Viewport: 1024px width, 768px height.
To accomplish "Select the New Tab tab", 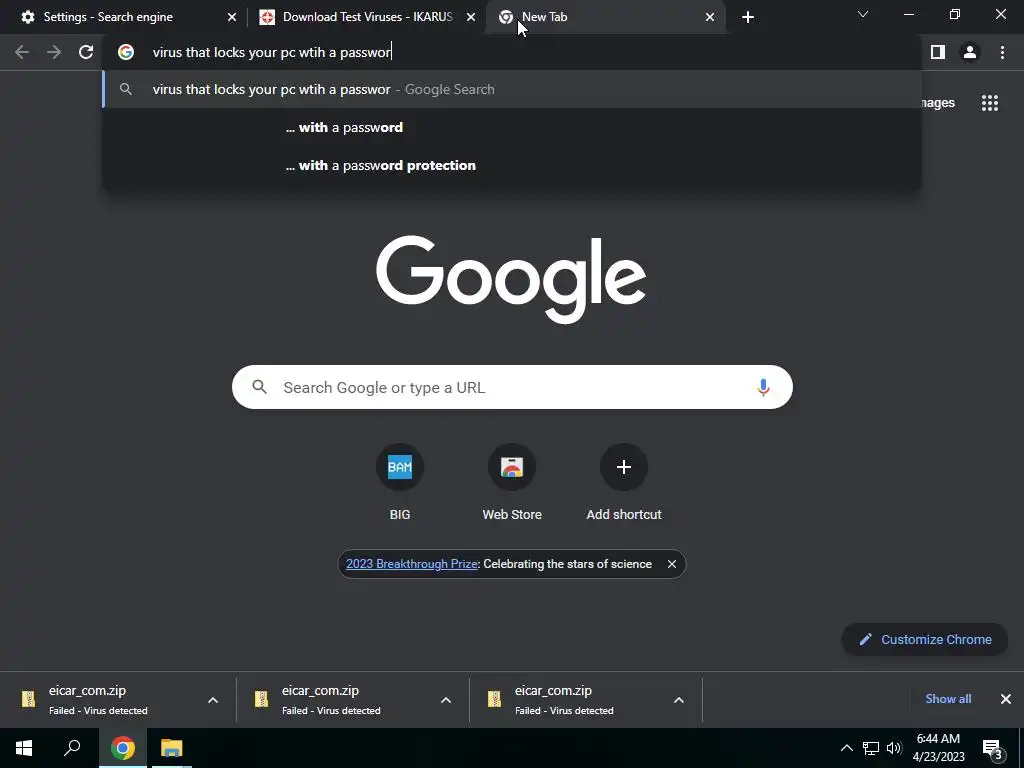I will [x=606, y=17].
